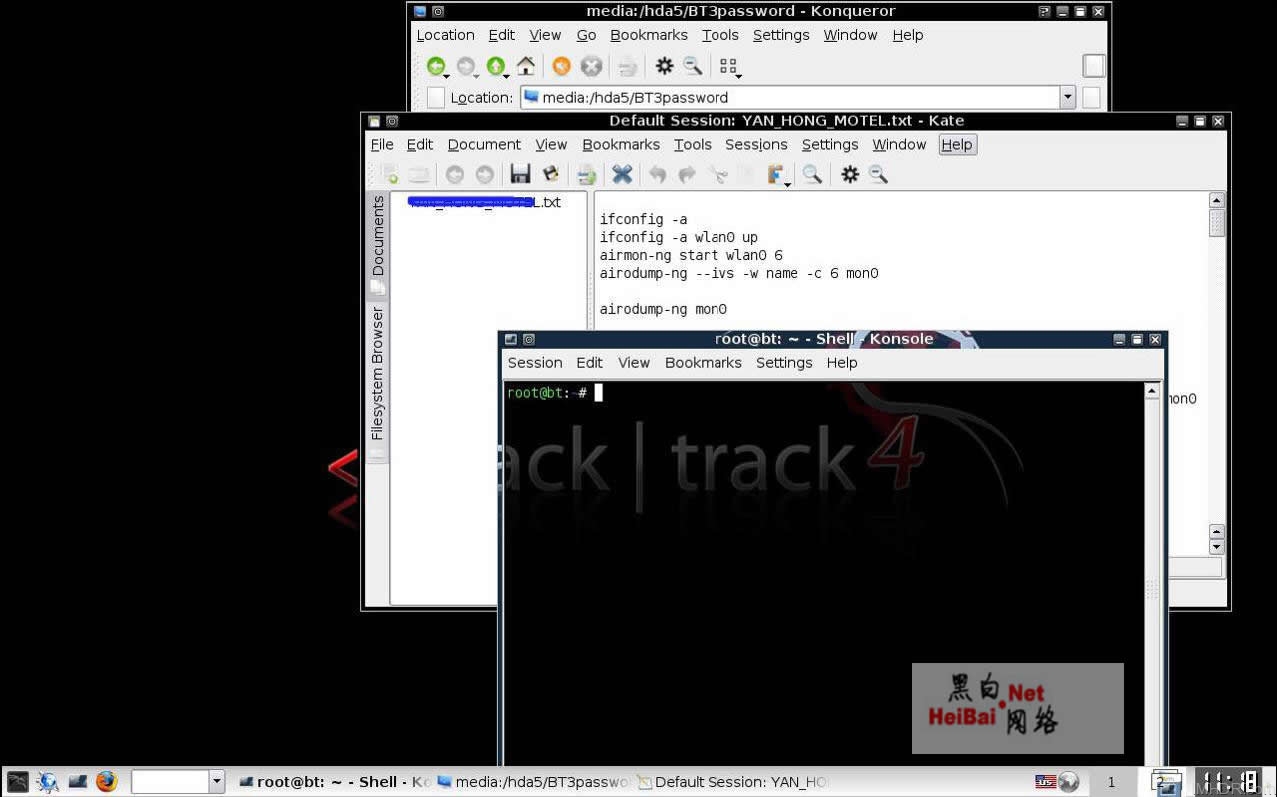The image size is (1277, 797).
Task: Reload the current Konqueror location
Action: click(561, 66)
